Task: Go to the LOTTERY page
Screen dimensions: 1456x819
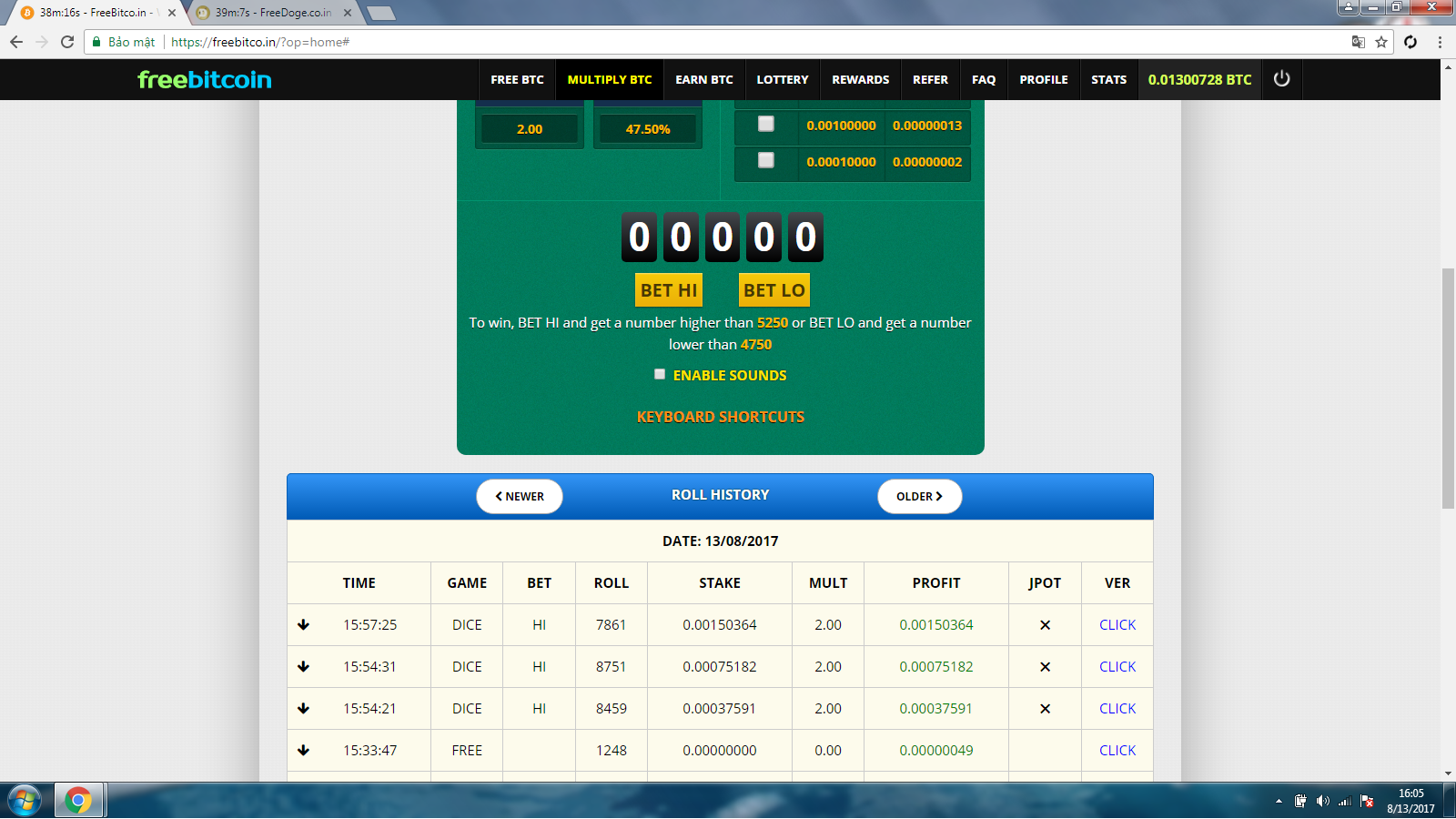Action: click(783, 80)
